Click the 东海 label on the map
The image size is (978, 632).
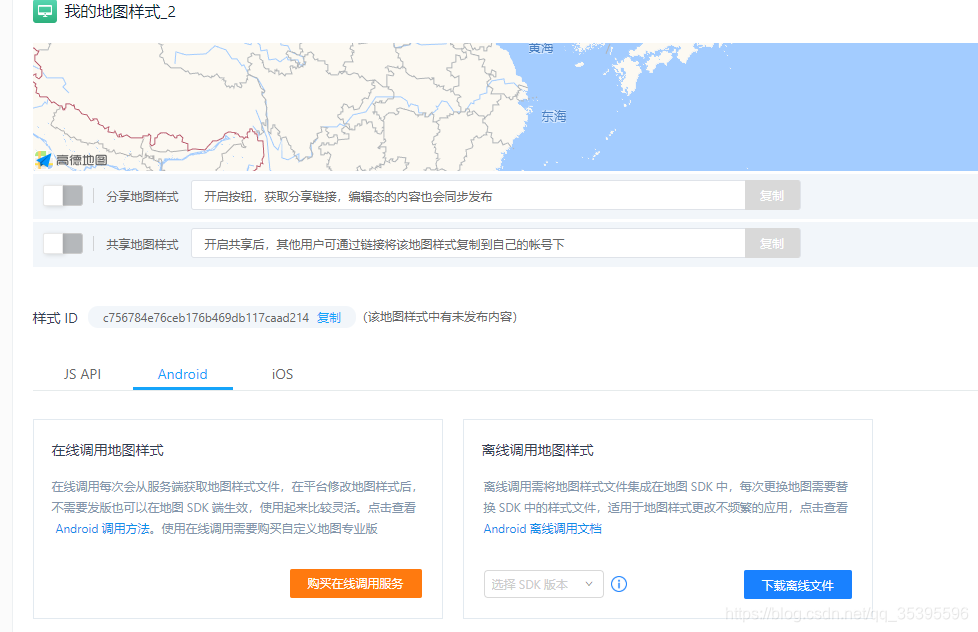(553, 116)
